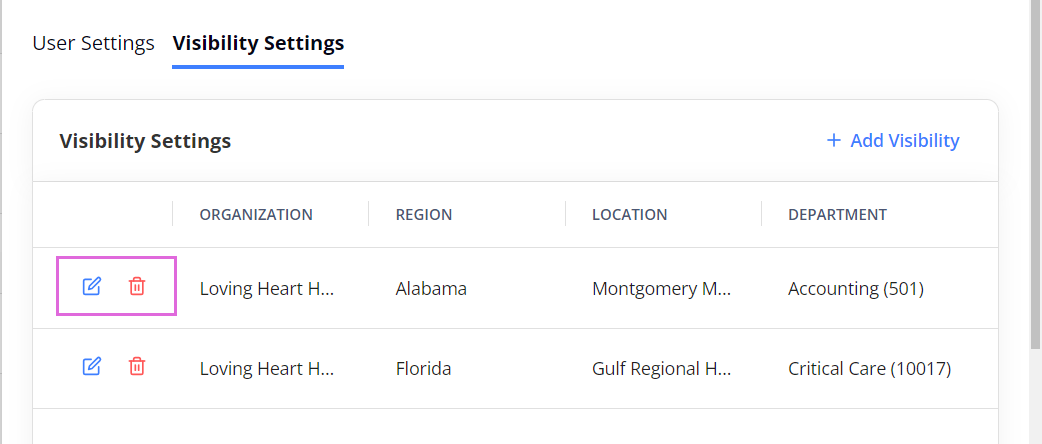Sort by the Location column header

coord(629,215)
